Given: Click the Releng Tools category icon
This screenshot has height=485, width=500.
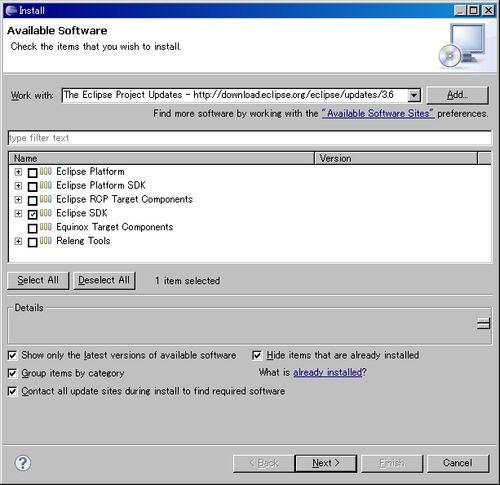Looking at the screenshot, I should tap(46, 241).
